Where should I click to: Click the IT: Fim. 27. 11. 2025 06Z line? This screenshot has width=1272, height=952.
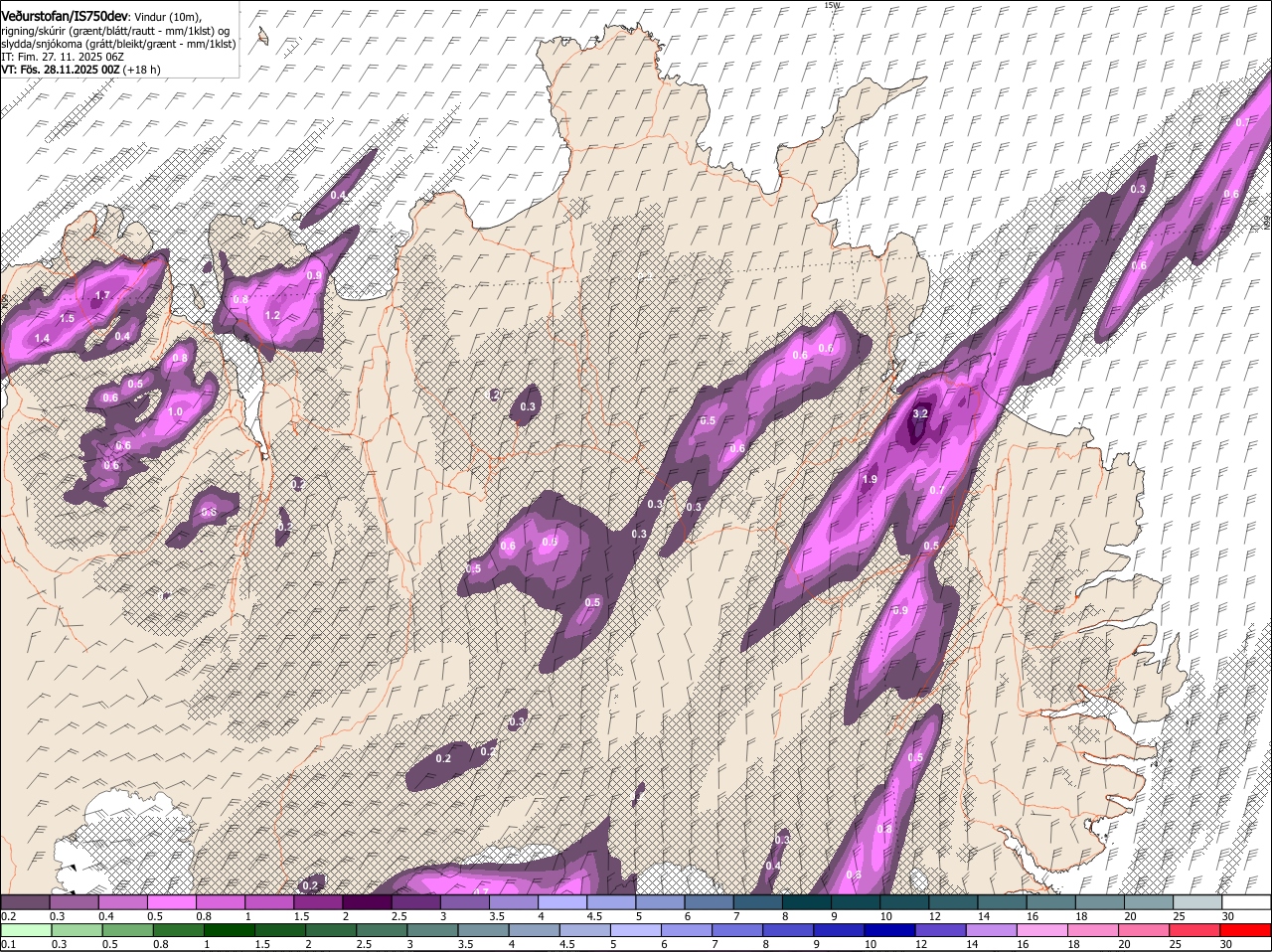(62, 58)
